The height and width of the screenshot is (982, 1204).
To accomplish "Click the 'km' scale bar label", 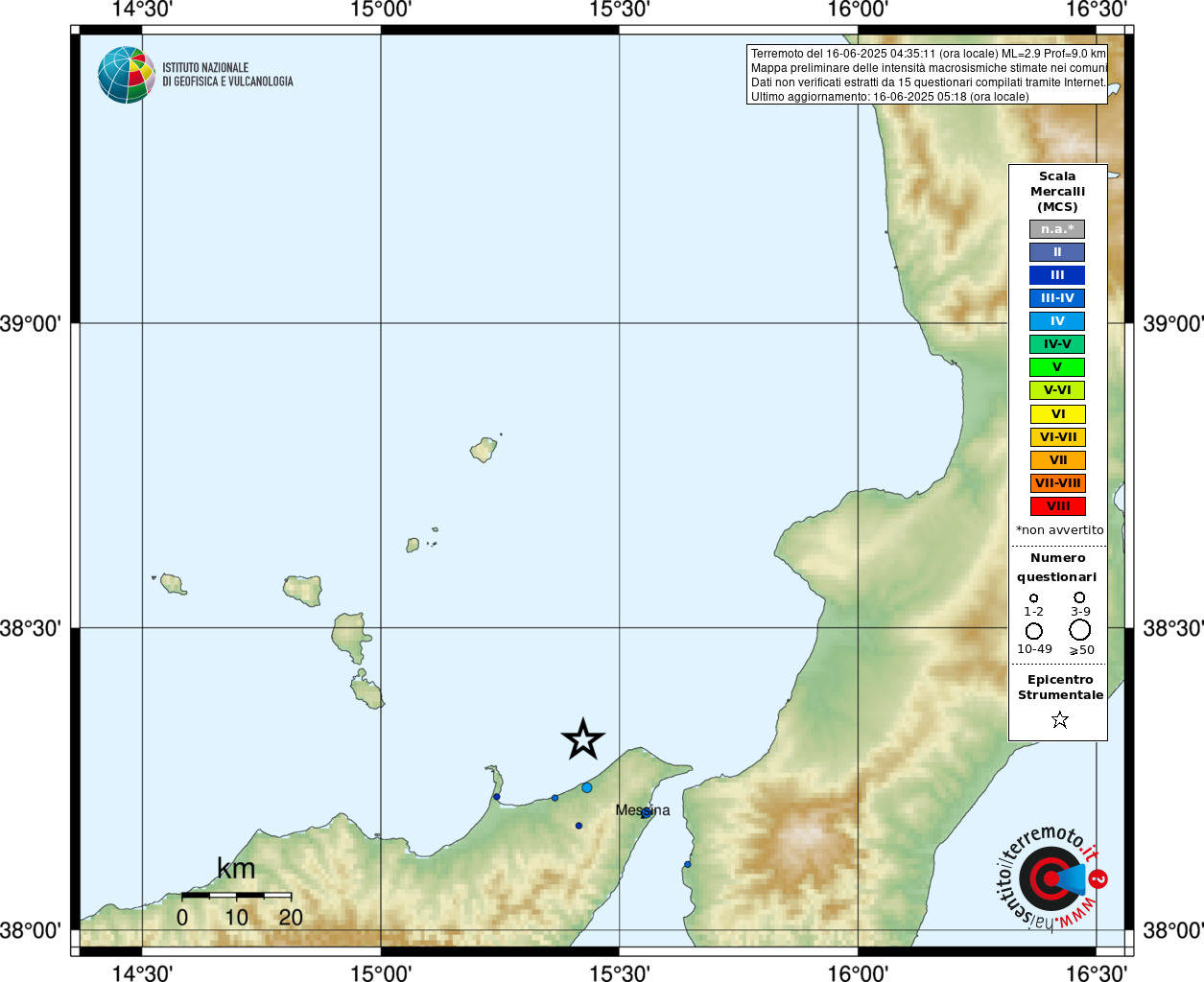I will 236,869.
